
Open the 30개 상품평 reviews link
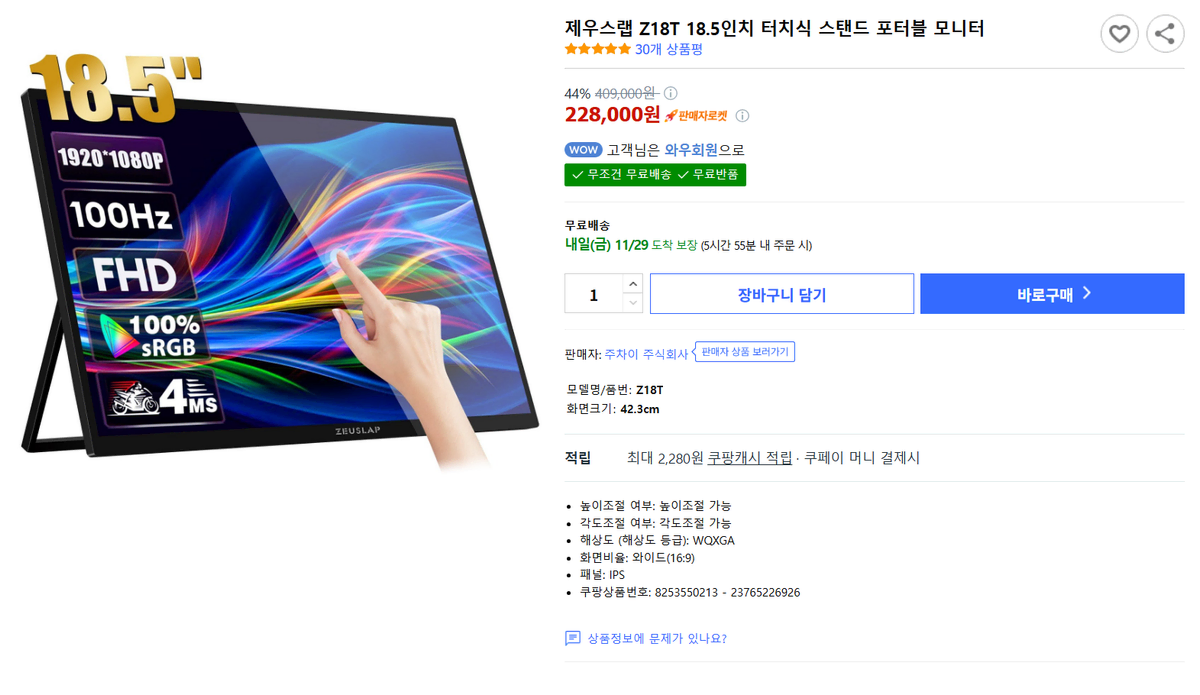[x=669, y=49]
